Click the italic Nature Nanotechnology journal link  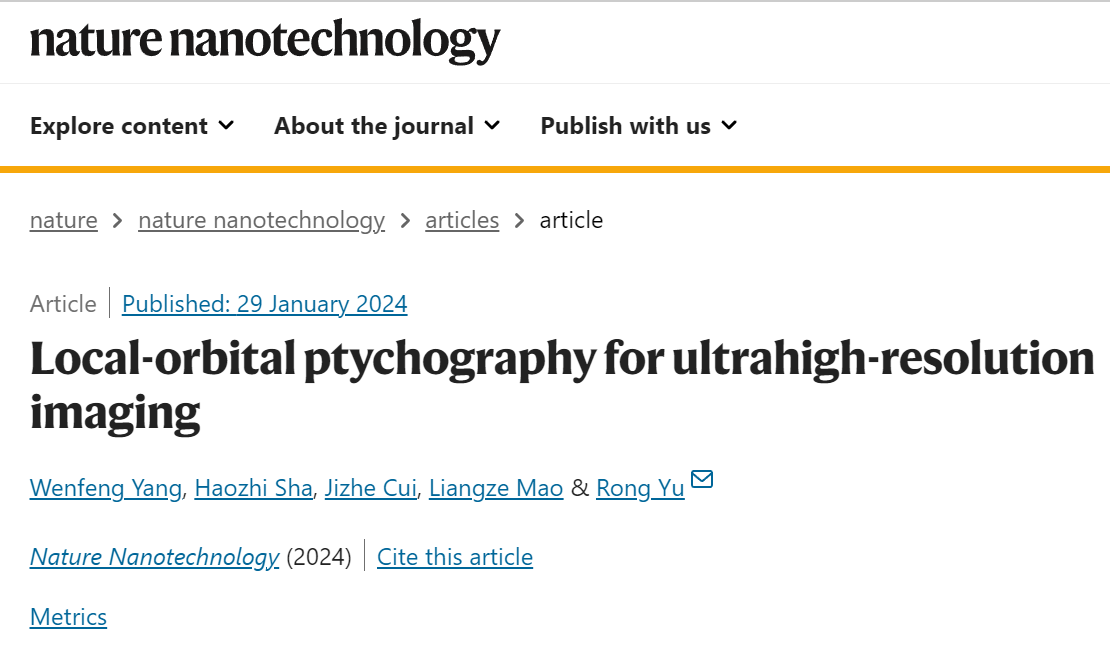(x=154, y=557)
